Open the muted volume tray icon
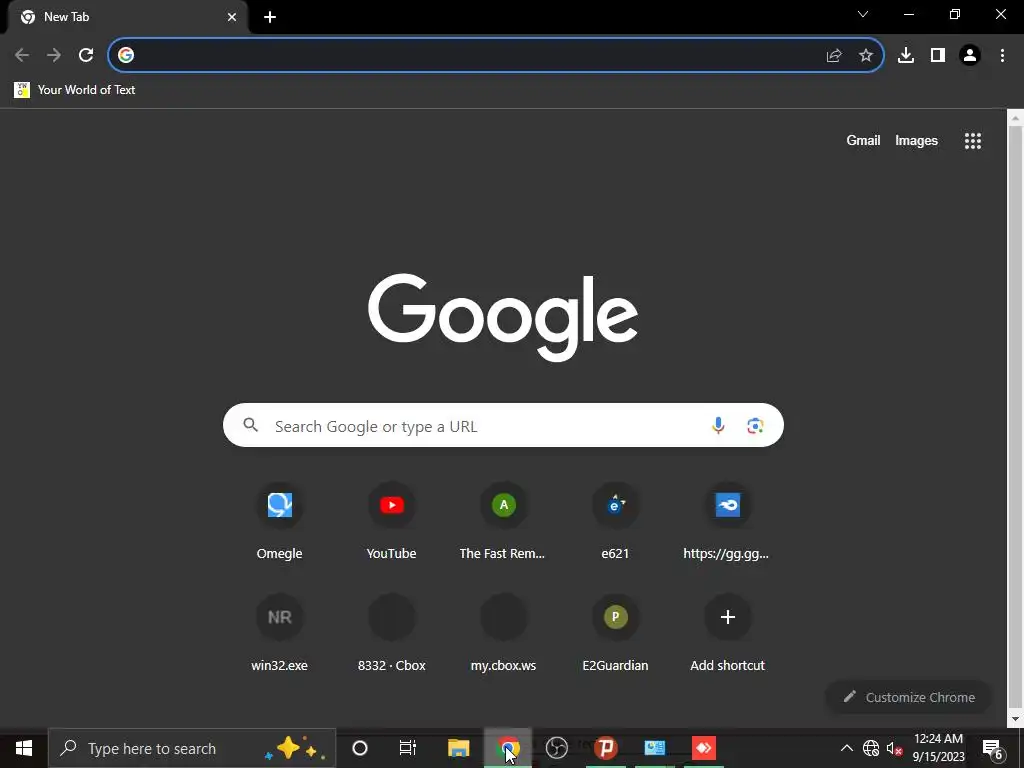The width and height of the screenshot is (1024, 768). point(893,748)
